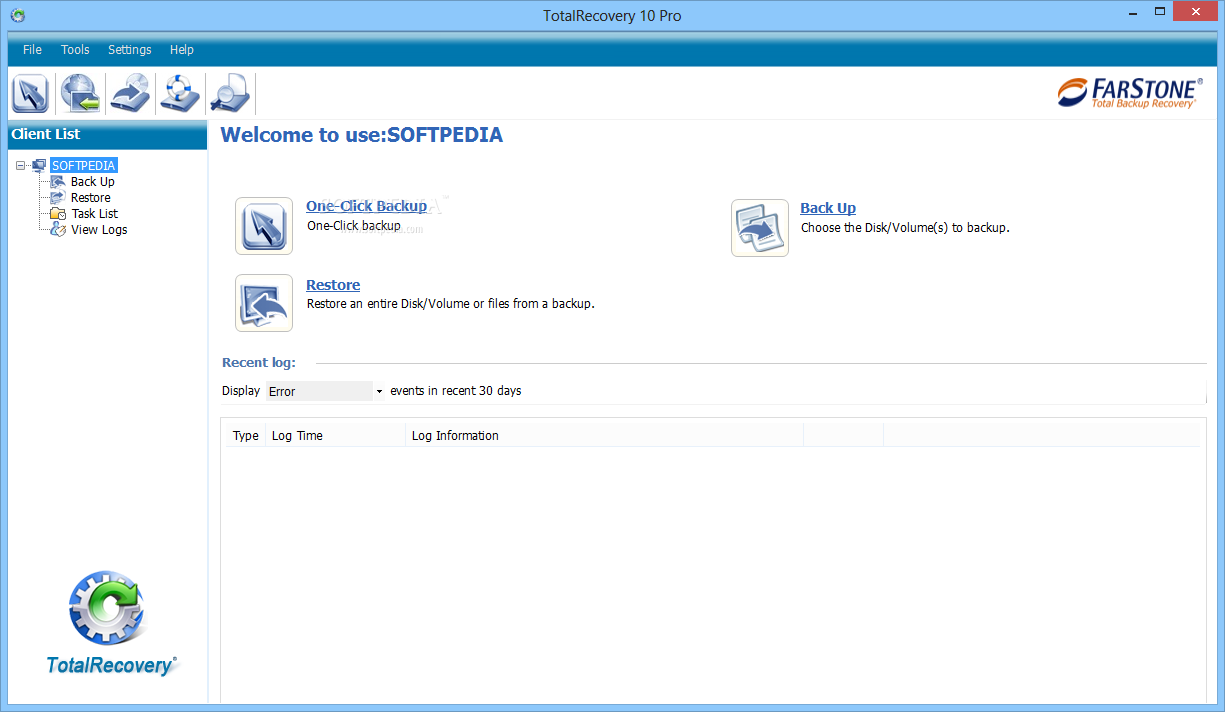Select Back Up label in the client tree
Screen dimensions: 1225x712
(93, 182)
